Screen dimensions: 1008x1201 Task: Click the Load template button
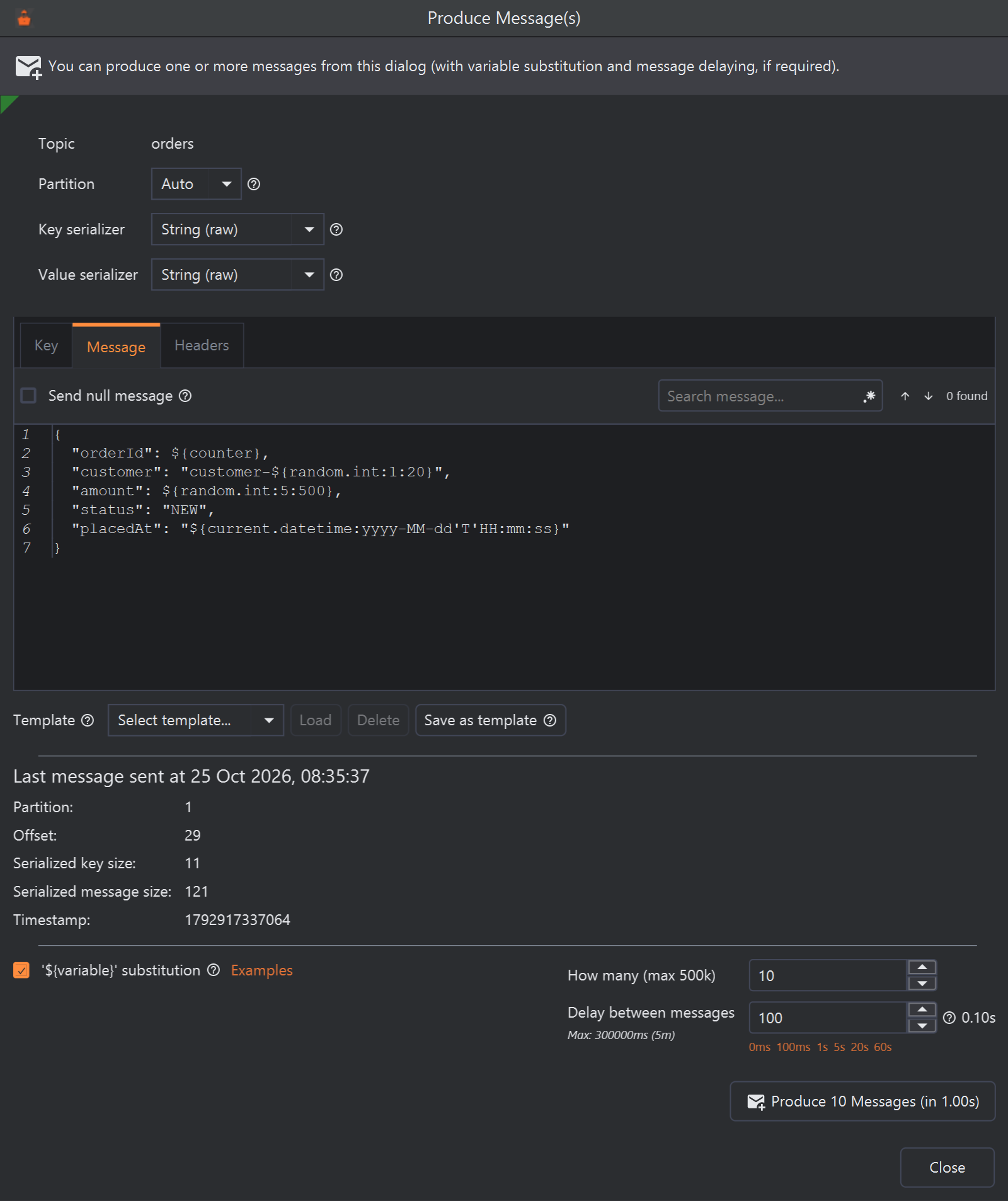[316, 720]
